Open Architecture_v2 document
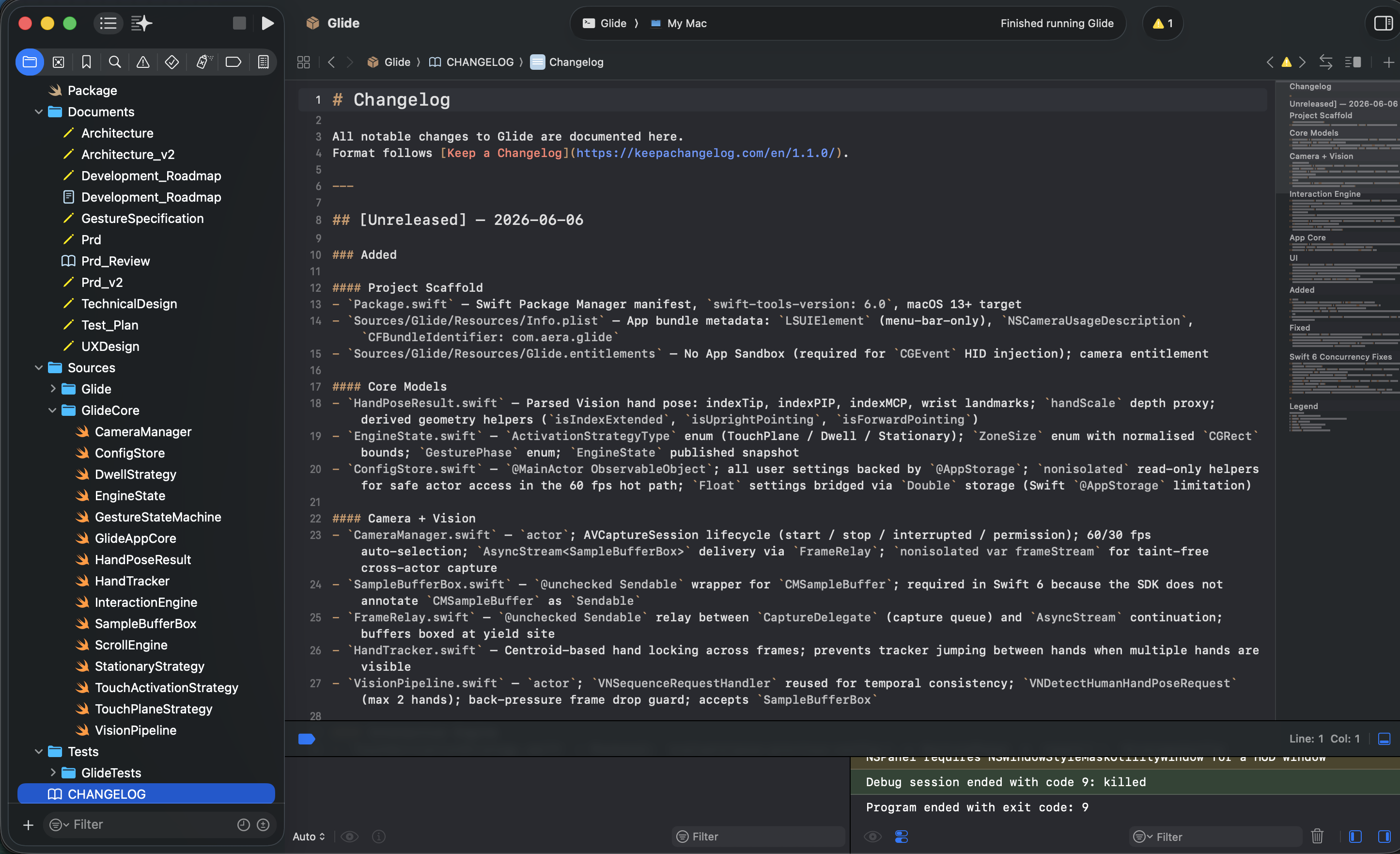Screen dimensions: 1400x854 click(119, 155)
